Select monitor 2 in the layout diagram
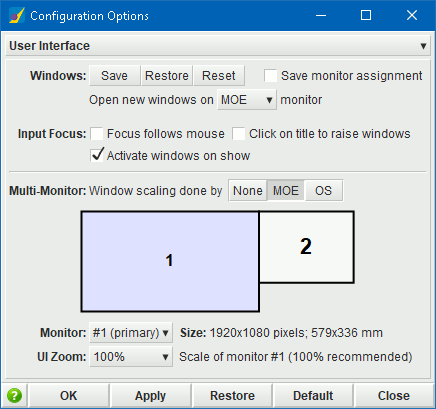The width and height of the screenshot is (436, 409). pyautogui.click(x=306, y=247)
